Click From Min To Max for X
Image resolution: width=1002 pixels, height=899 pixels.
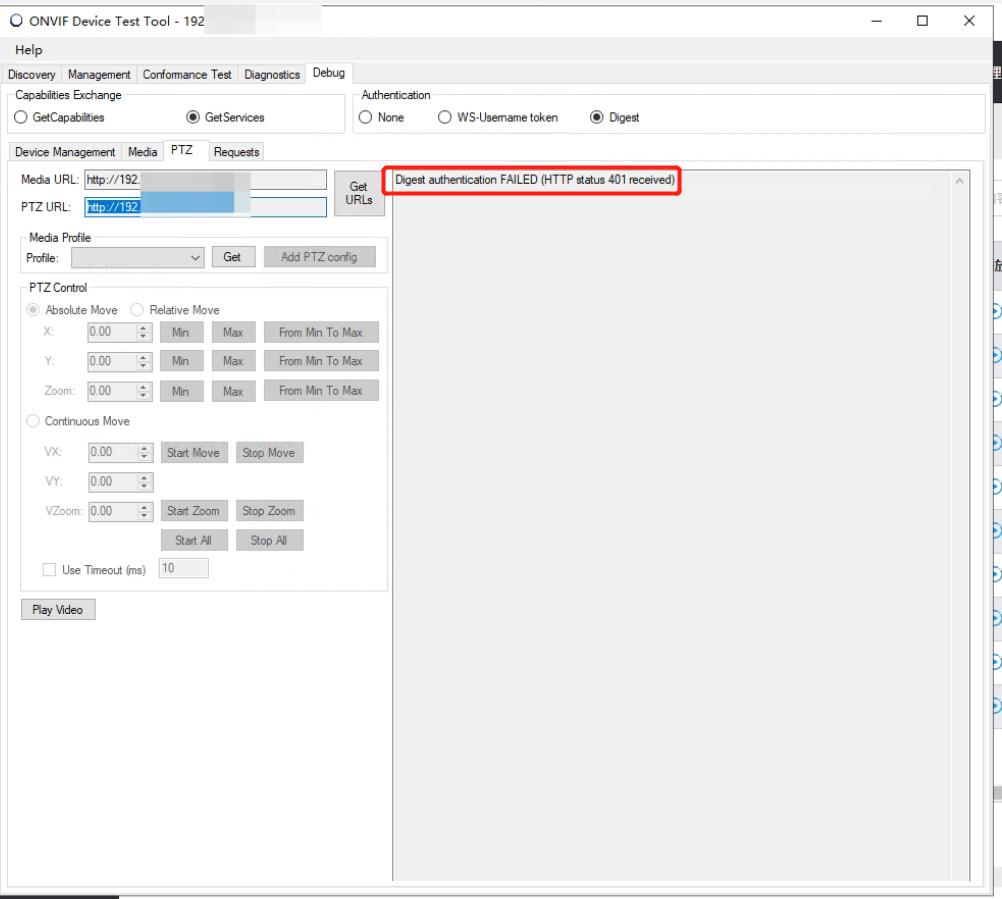click(x=321, y=332)
